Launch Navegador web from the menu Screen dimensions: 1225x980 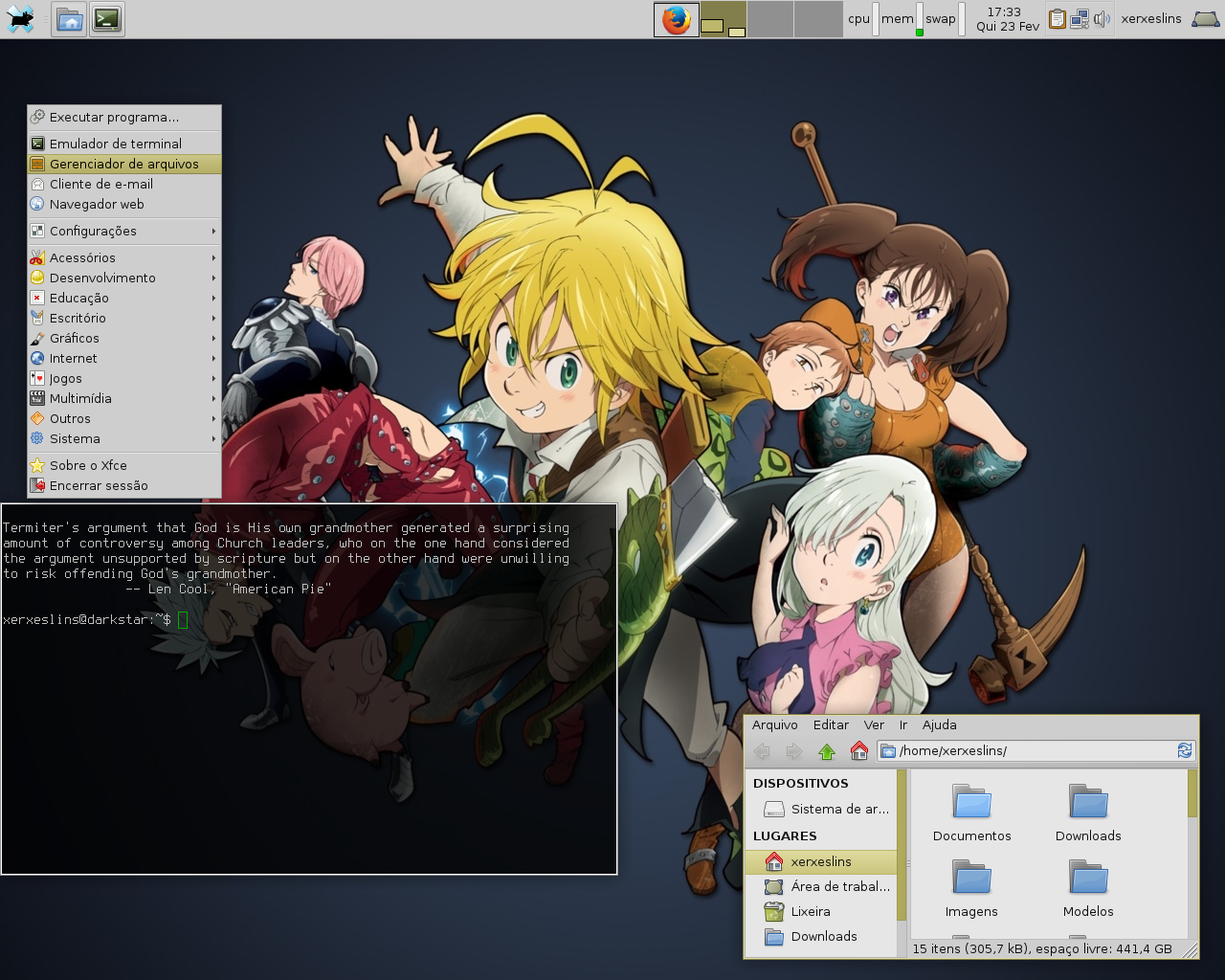(x=124, y=204)
